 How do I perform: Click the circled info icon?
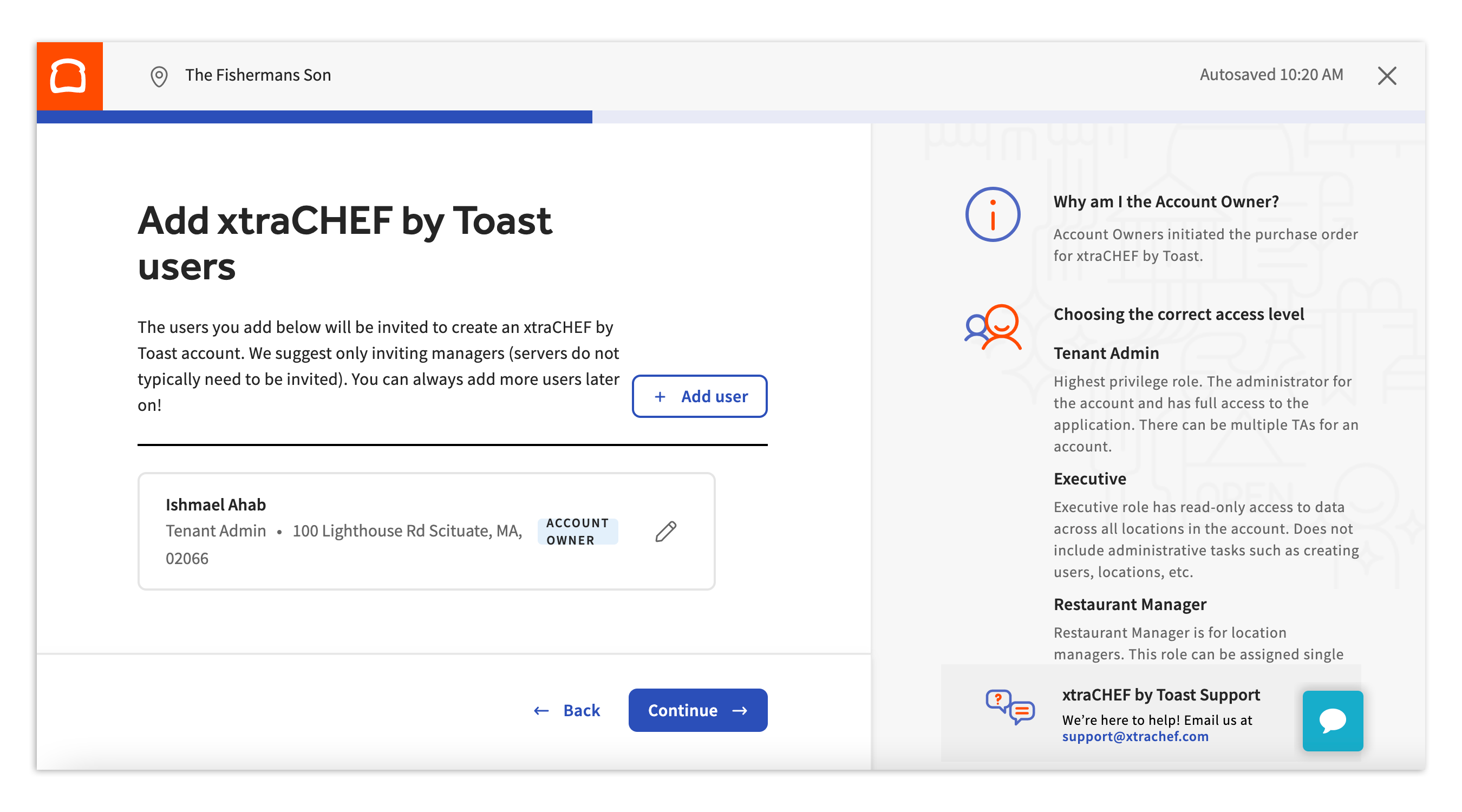[x=993, y=214]
